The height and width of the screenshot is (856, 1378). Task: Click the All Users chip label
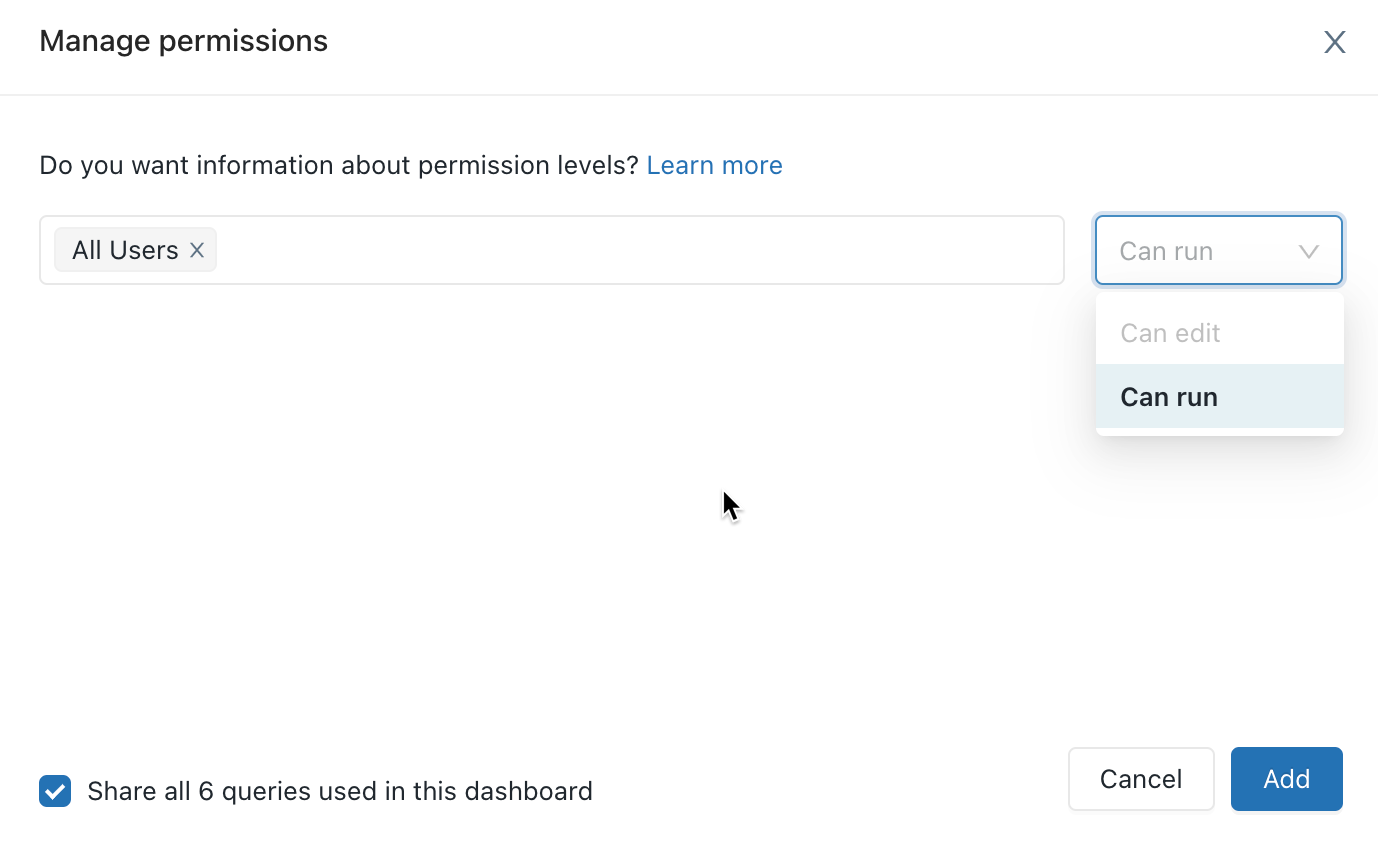click(x=125, y=250)
